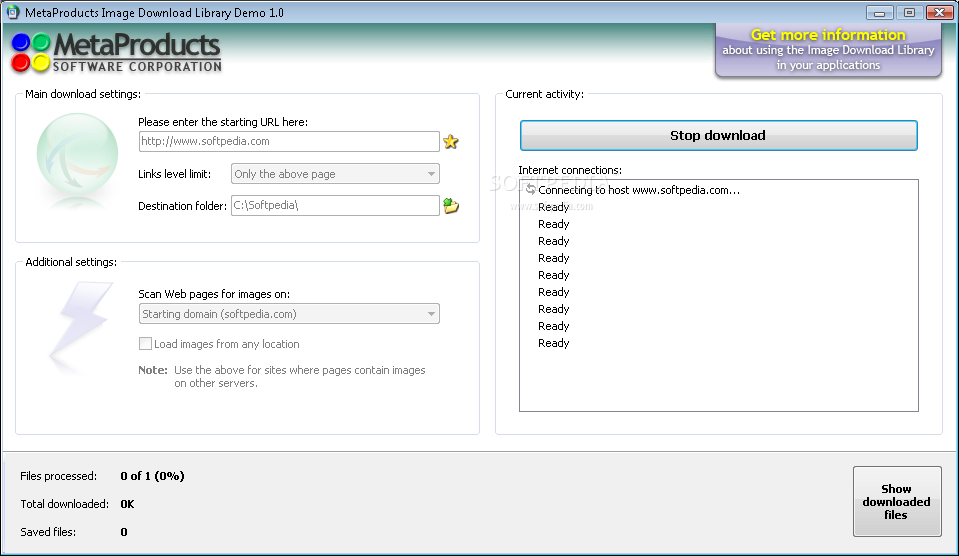Screen dimensions: 959x556
Task: Click the Stop download button
Action: pyautogui.click(x=719, y=135)
